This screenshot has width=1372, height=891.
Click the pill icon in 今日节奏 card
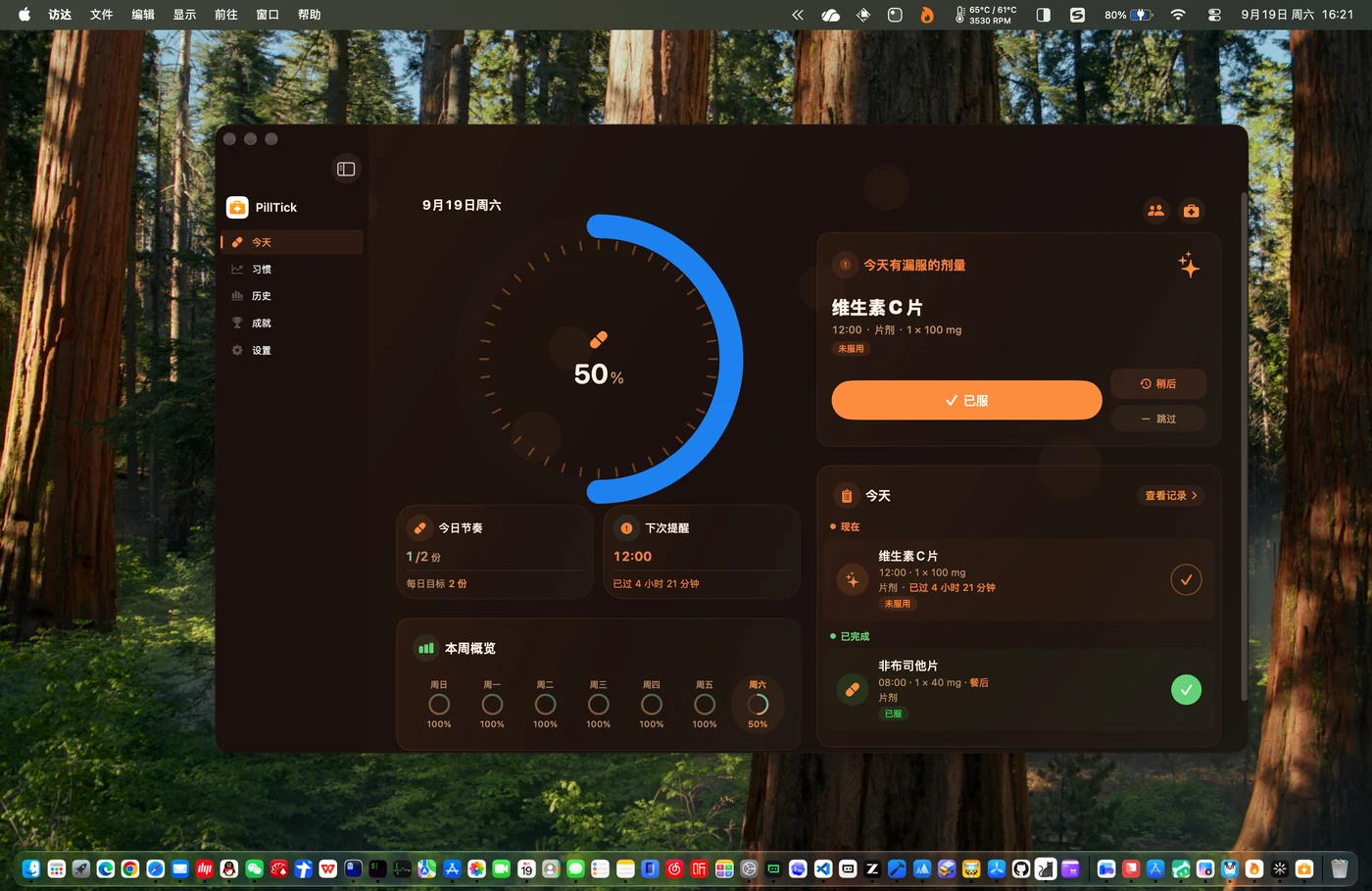coord(420,528)
